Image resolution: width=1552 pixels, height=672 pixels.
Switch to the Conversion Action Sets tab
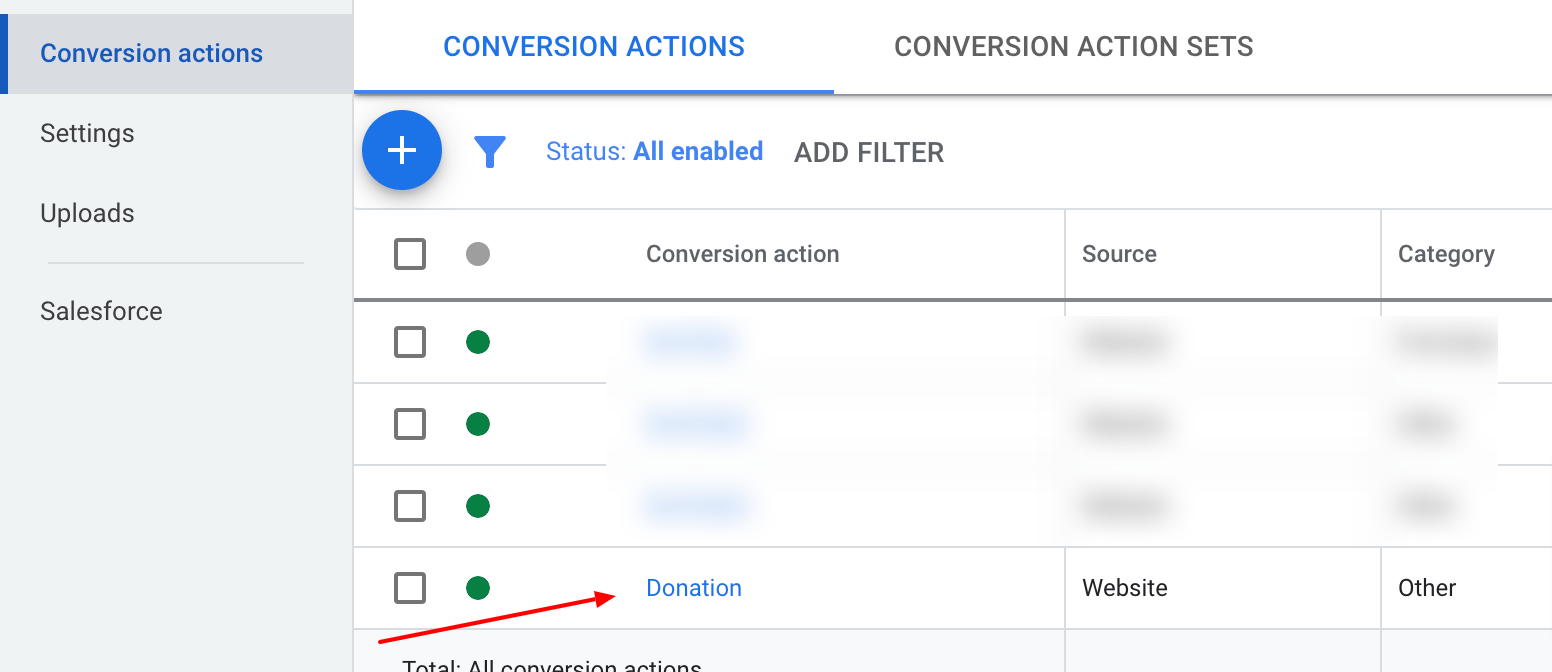pyautogui.click(x=1073, y=46)
